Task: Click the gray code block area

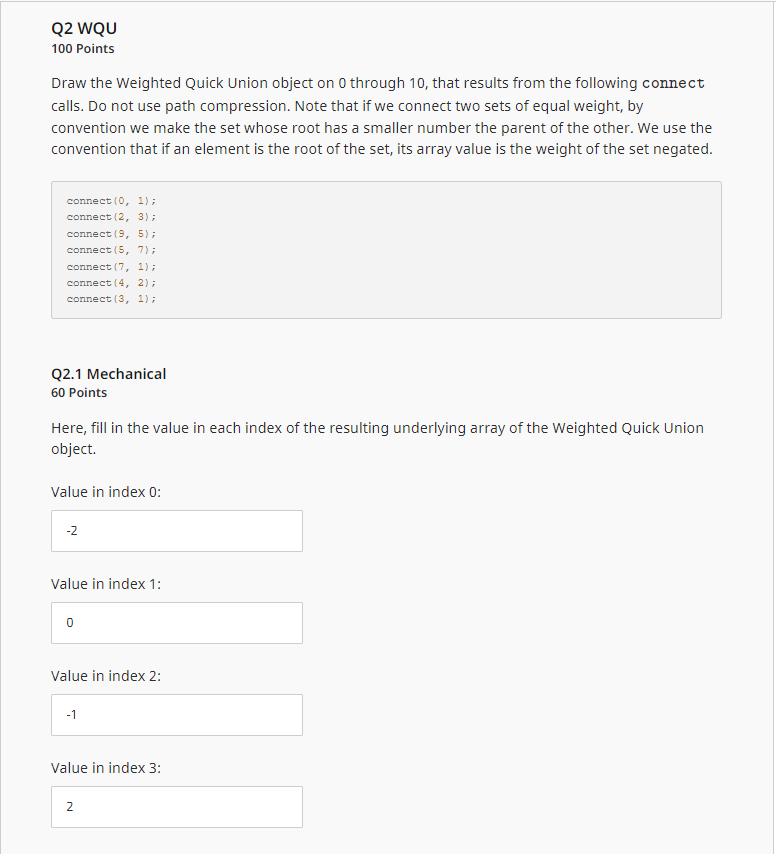Action: (x=386, y=249)
